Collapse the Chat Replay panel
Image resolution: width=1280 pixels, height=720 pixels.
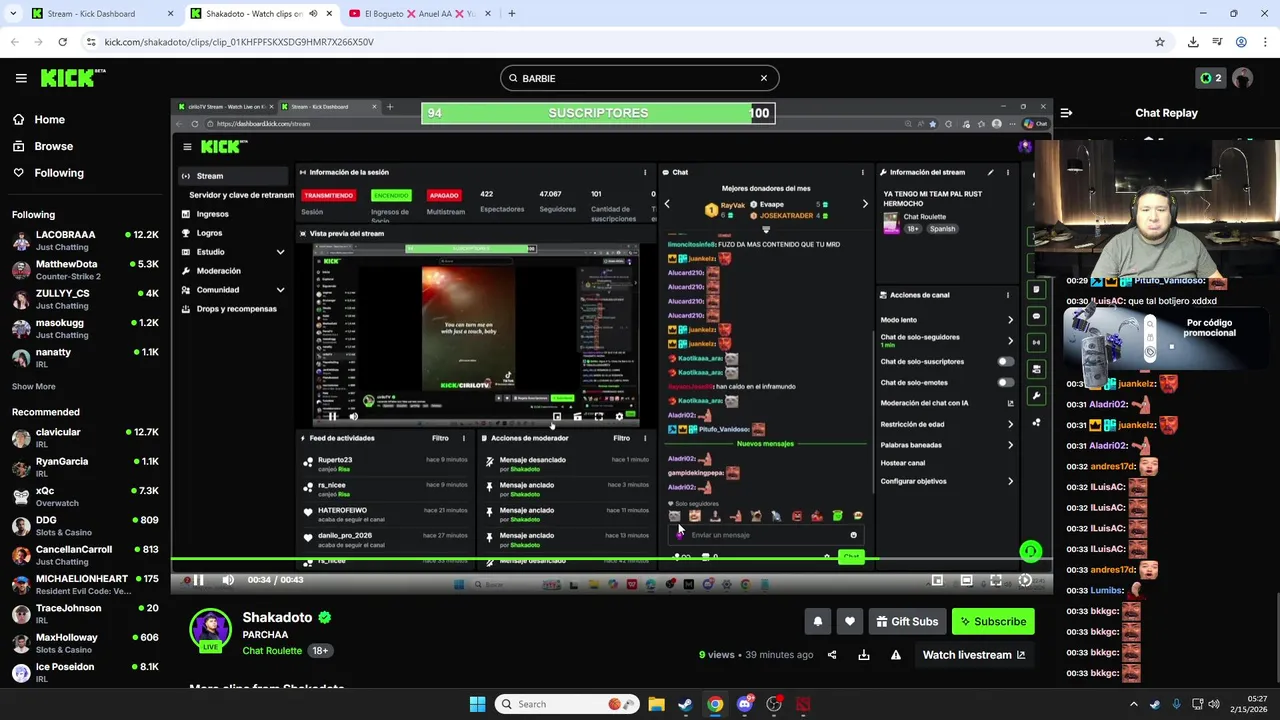click(x=1066, y=113)
